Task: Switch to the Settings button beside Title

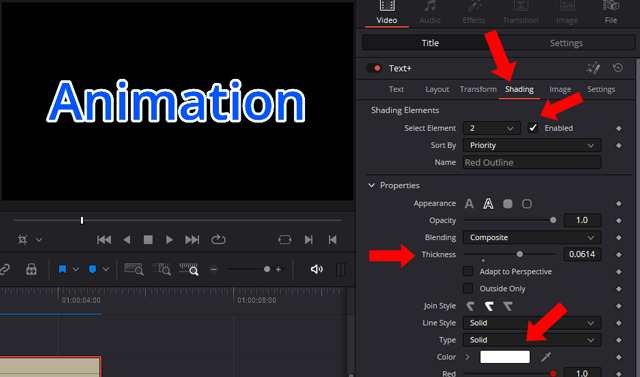Action: point(566,43)
